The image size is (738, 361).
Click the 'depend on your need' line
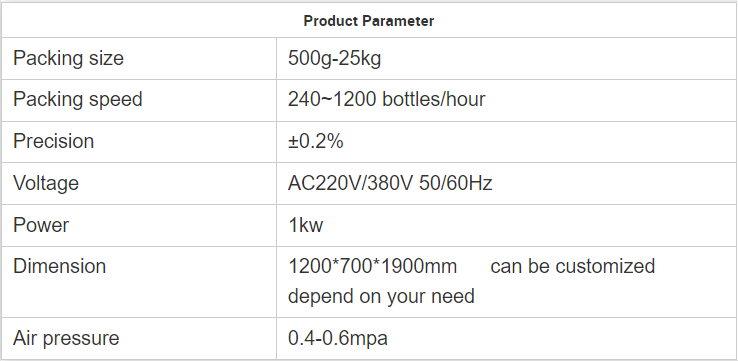[381, 297]
